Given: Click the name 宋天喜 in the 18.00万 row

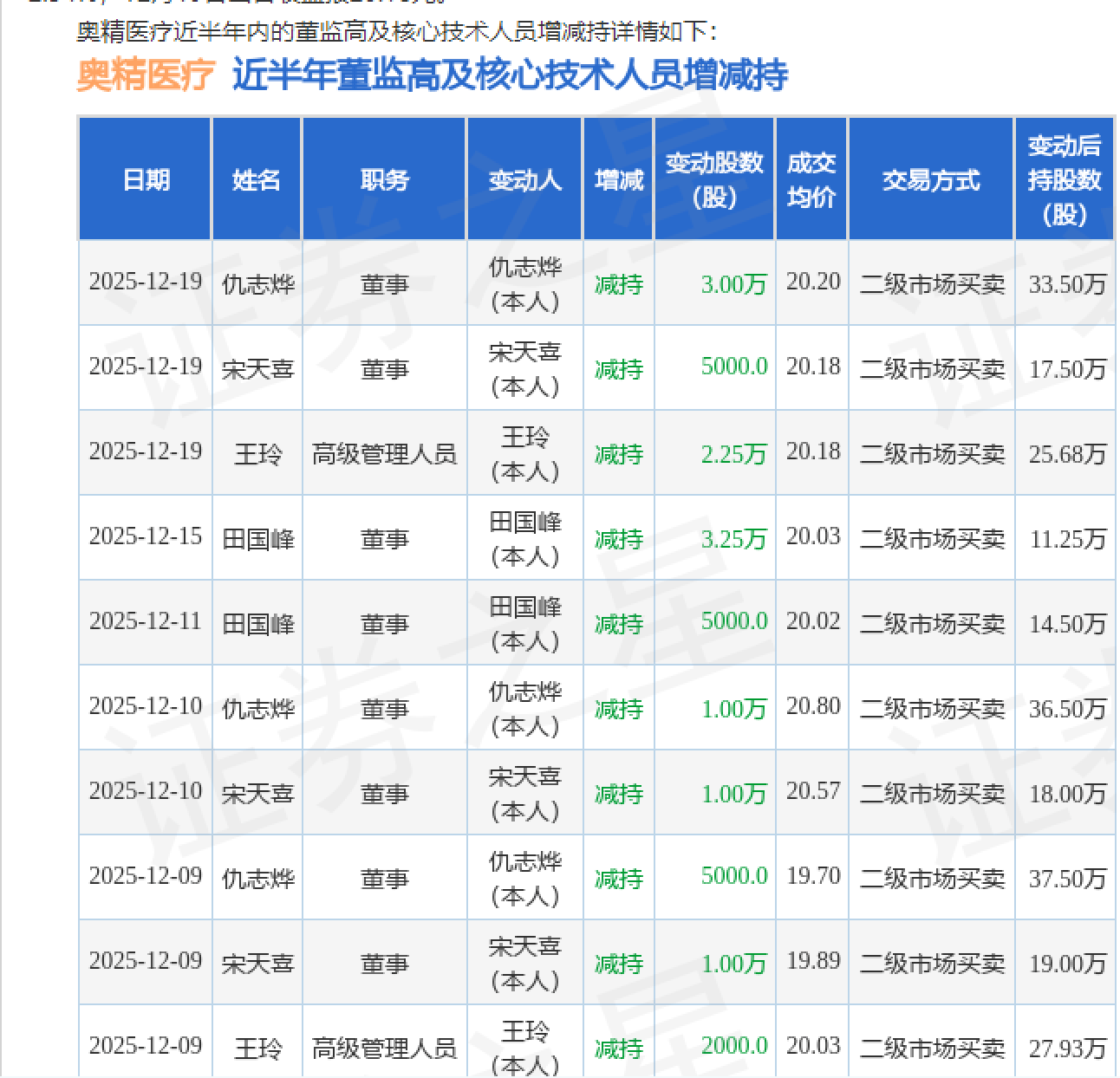Looking at the screenshot, I should 257,794.
